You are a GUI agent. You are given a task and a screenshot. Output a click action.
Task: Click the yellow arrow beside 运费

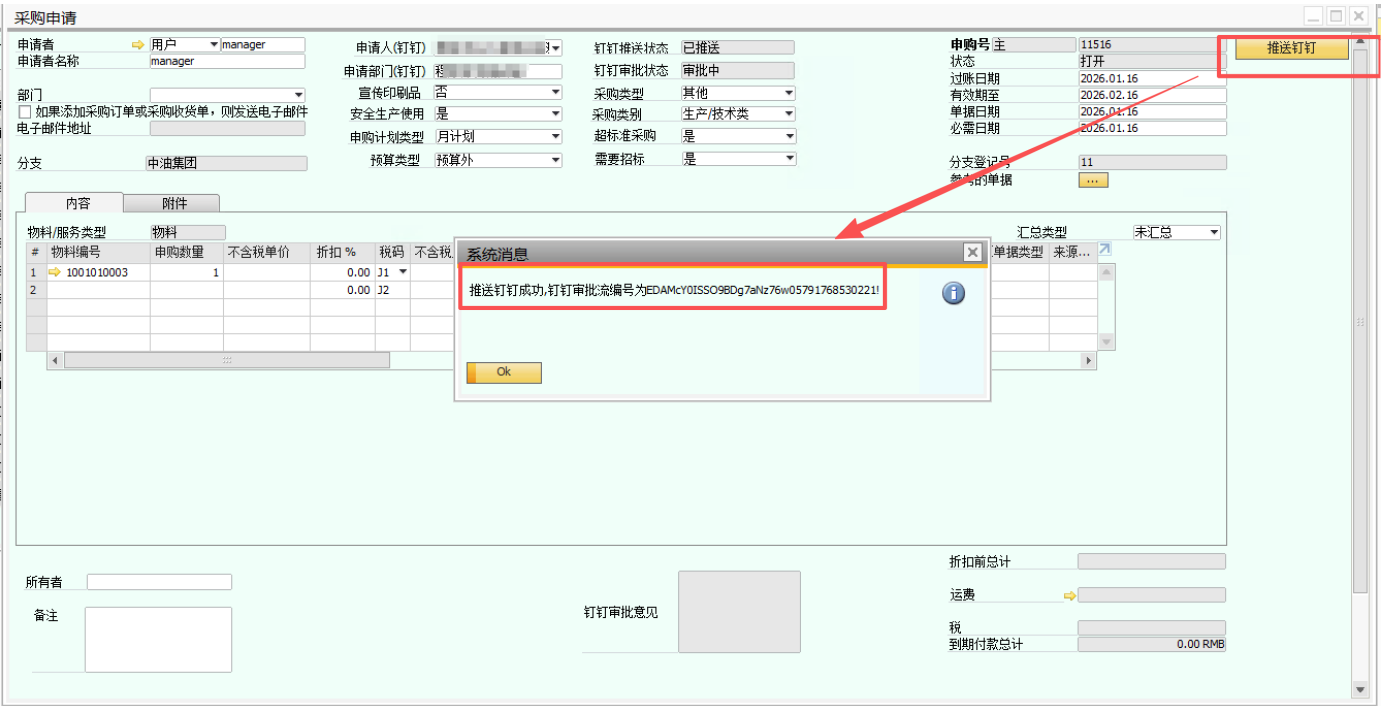click(x=1069, y=595)
